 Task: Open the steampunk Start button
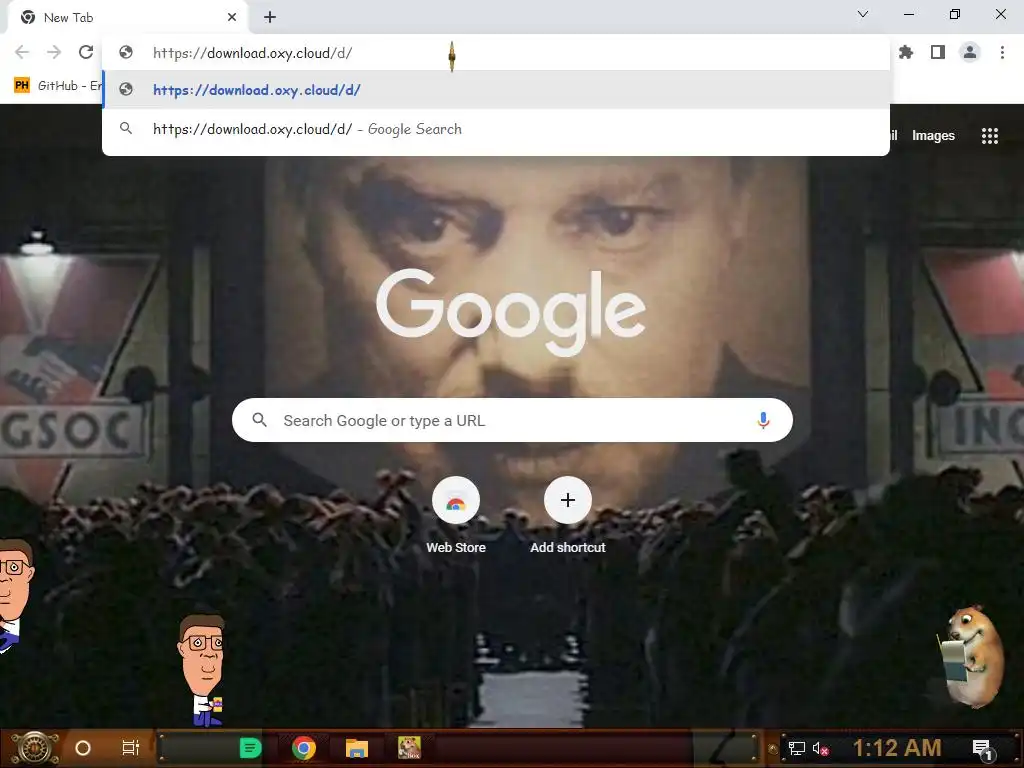tap(35, 748)
